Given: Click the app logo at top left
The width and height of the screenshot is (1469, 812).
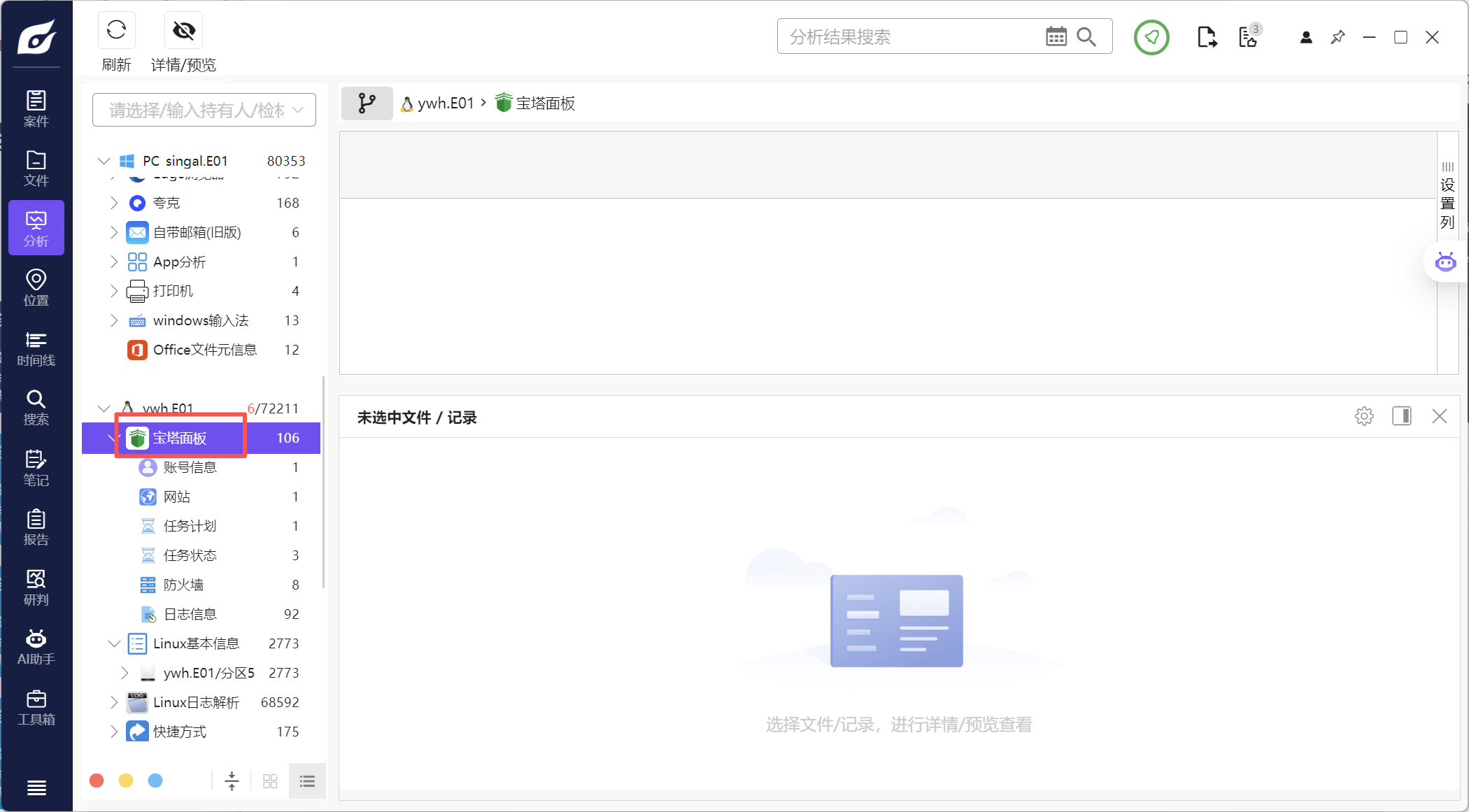Looking at the screenshot, I should [36, 36].
